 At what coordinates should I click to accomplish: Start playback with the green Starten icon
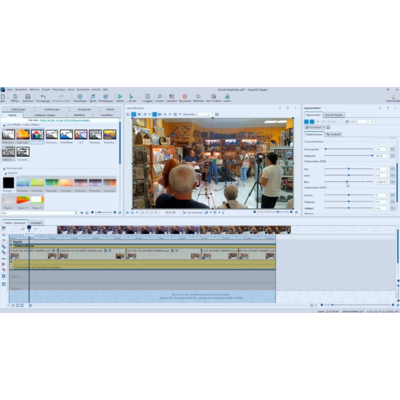(120, 97)
